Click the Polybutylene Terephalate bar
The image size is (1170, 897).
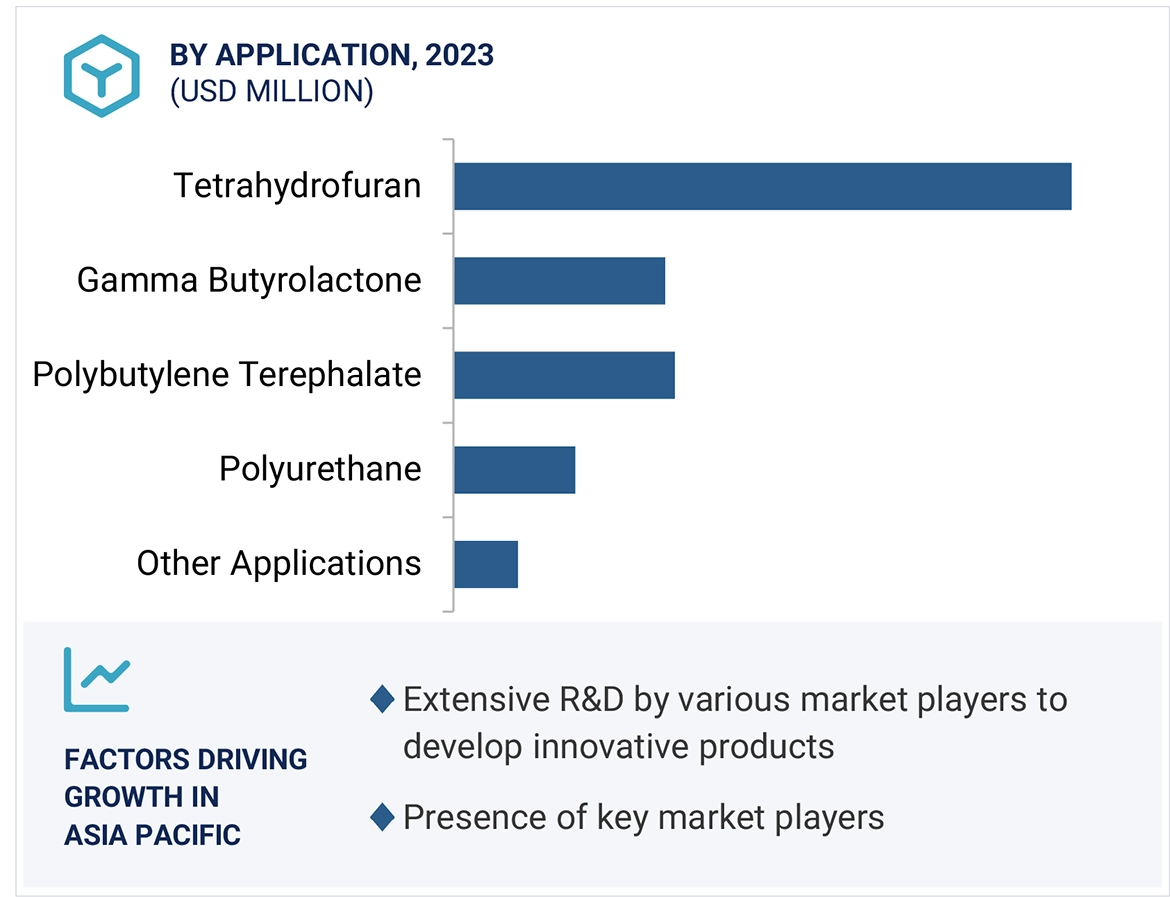[x=564, y=375]
